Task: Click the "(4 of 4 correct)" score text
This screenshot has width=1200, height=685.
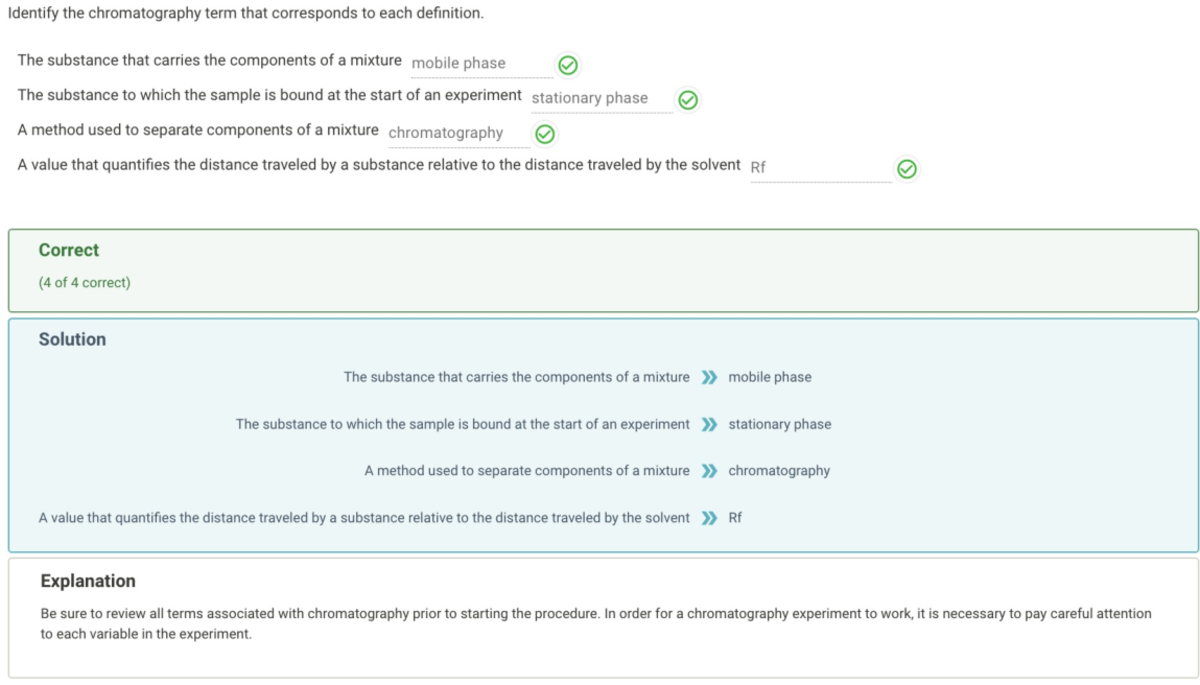Action: tap(84, 283)
